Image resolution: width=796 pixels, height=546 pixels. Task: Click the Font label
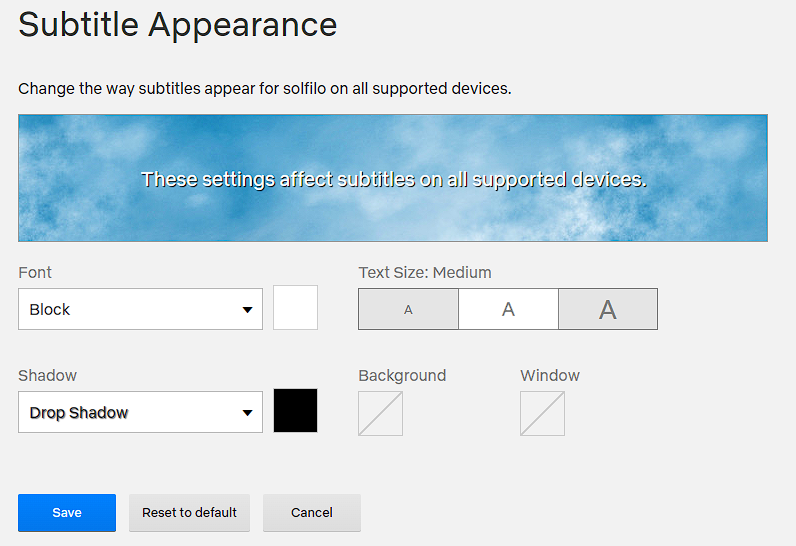35,272
